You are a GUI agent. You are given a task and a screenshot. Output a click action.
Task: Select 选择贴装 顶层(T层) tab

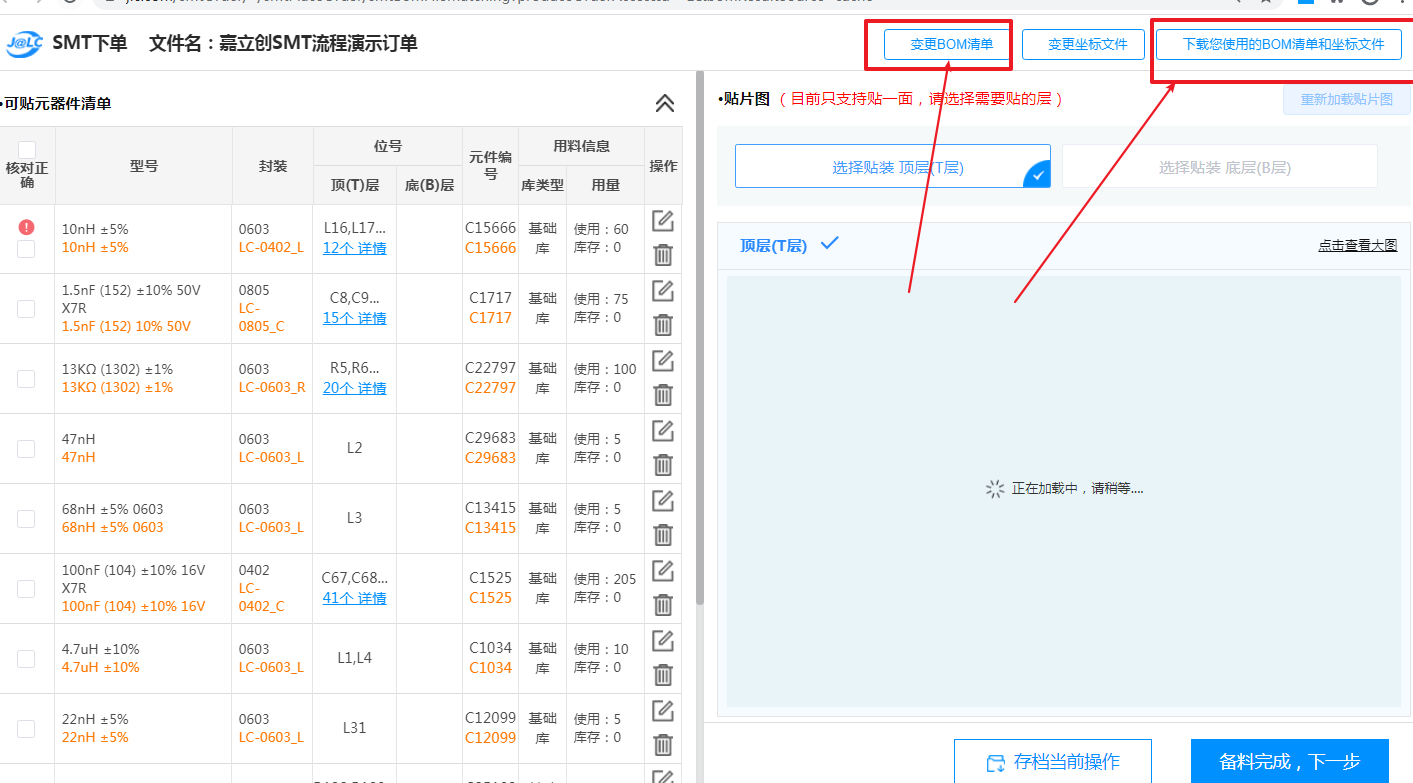pyautogui.click(x=892, y=167)
